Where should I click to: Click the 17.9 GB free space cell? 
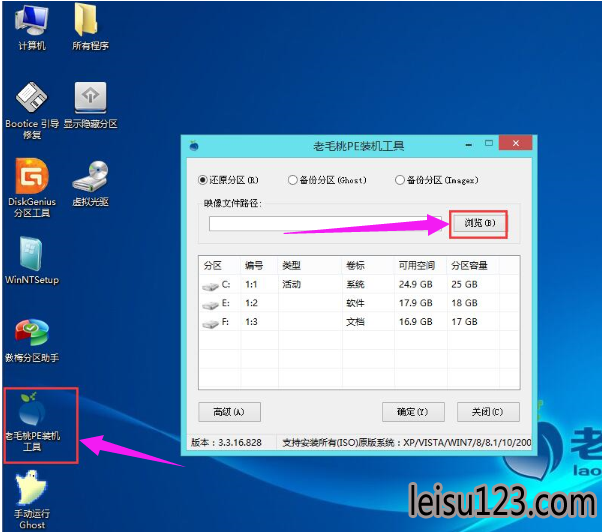(415, 303)
